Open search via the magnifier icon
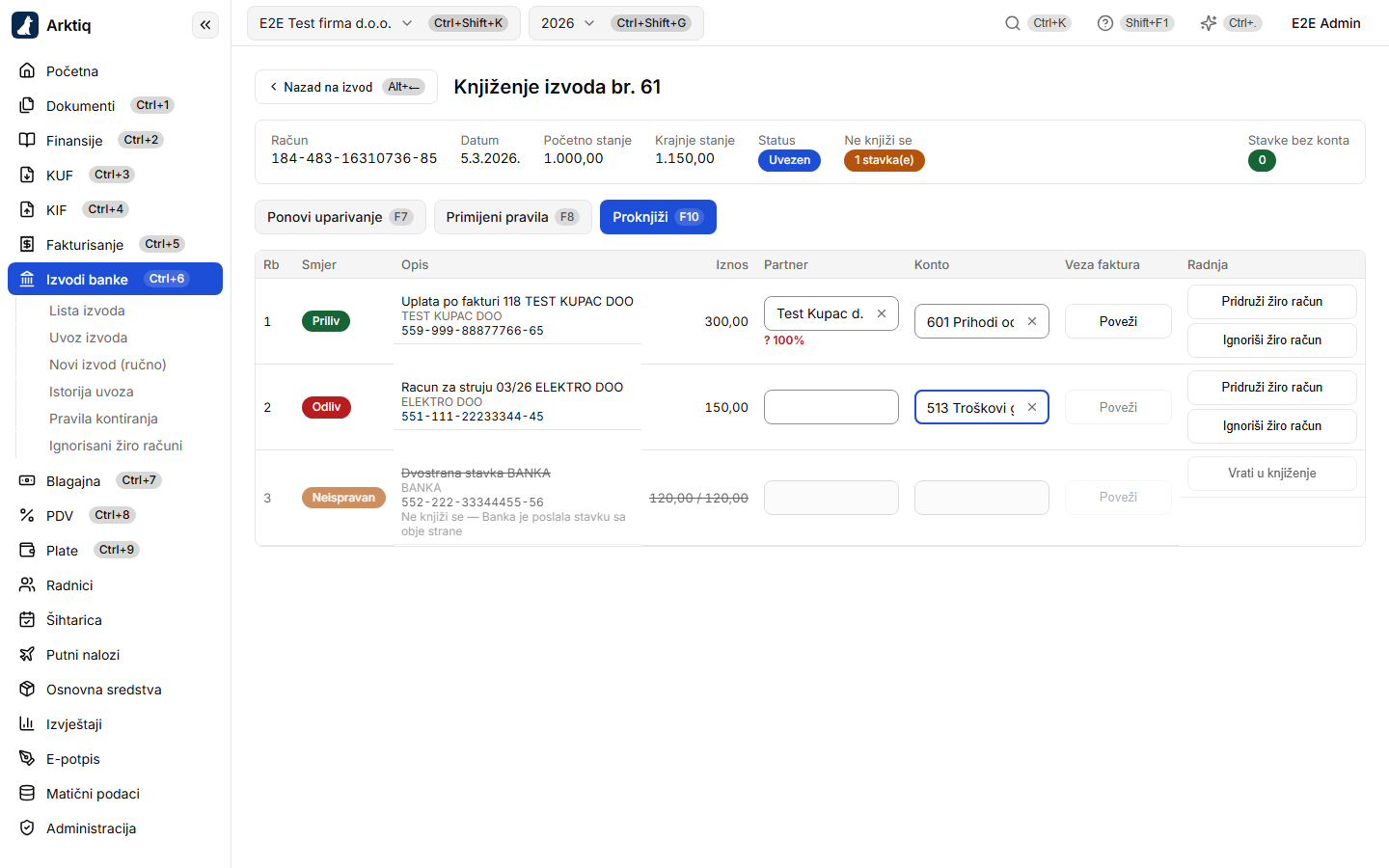The image size is (1389, 868). pyautogui.click(x=1013, y=23)
